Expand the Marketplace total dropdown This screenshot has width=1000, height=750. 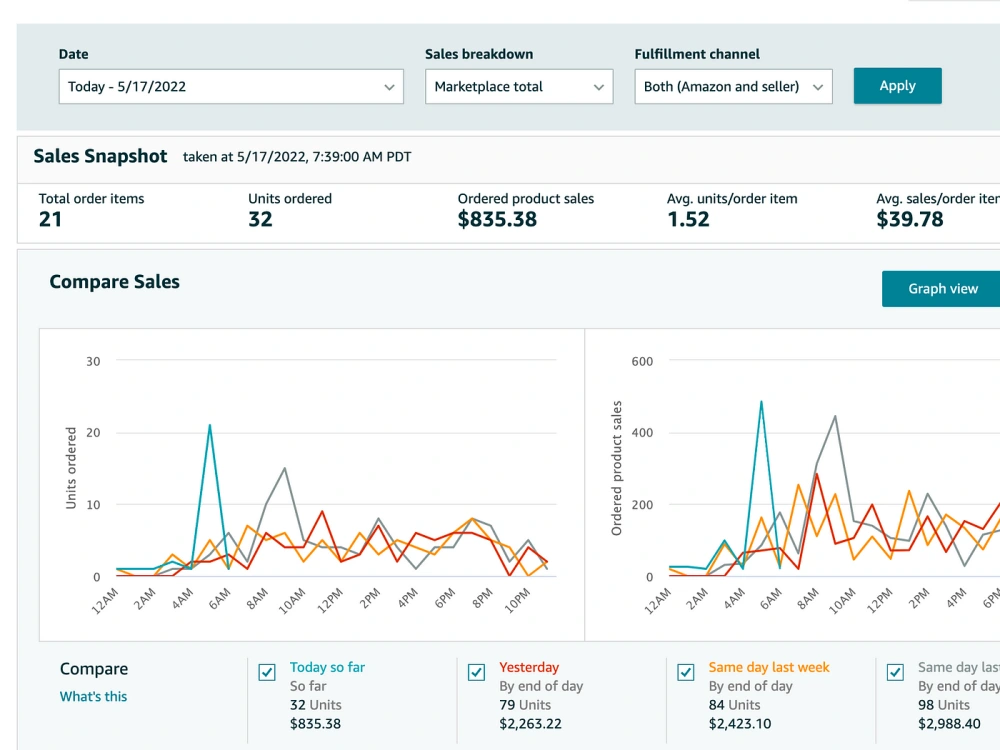coord(519,87)
